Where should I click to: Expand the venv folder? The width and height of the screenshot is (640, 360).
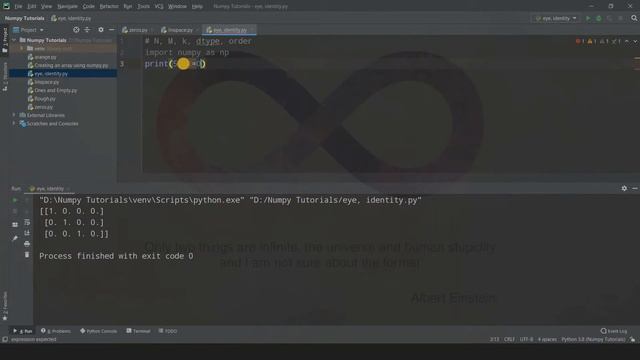tap(22, 49)
